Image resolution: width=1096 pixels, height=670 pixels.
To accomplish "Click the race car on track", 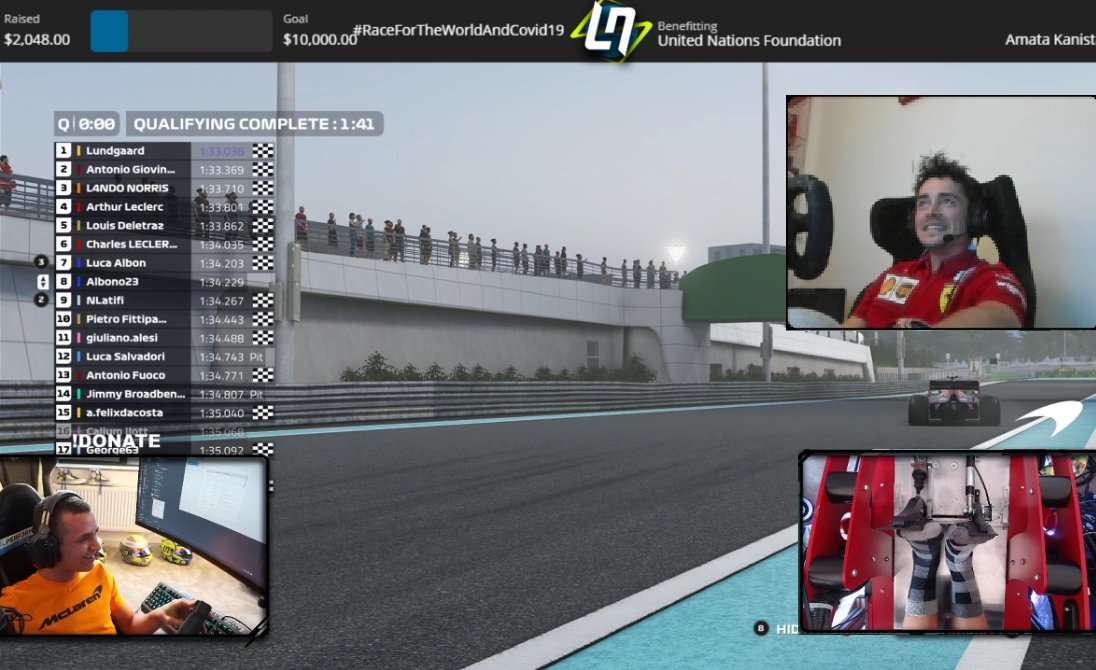I will tap(954, 401).
